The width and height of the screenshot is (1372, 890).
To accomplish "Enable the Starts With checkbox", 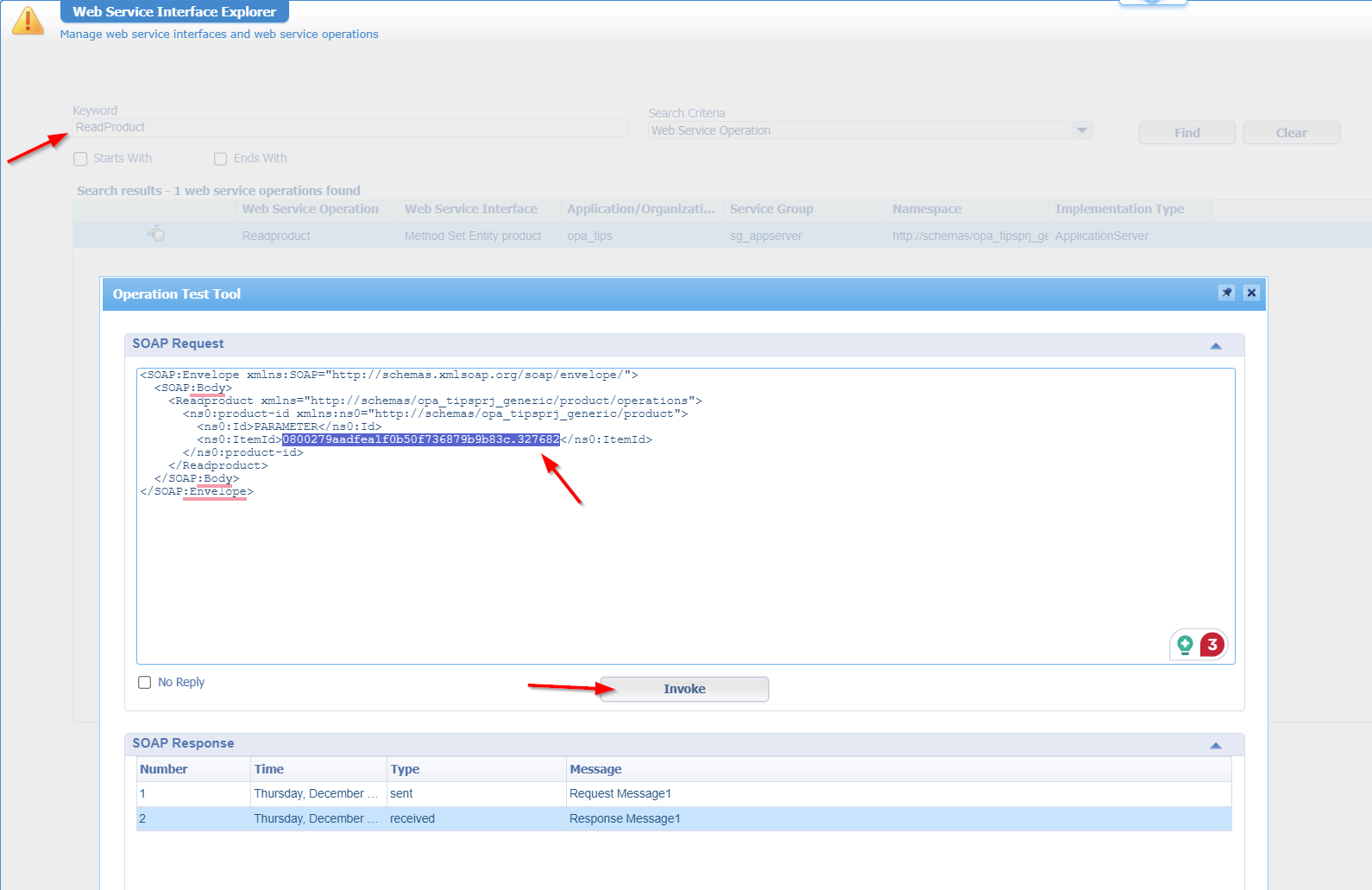I will 81,159.
